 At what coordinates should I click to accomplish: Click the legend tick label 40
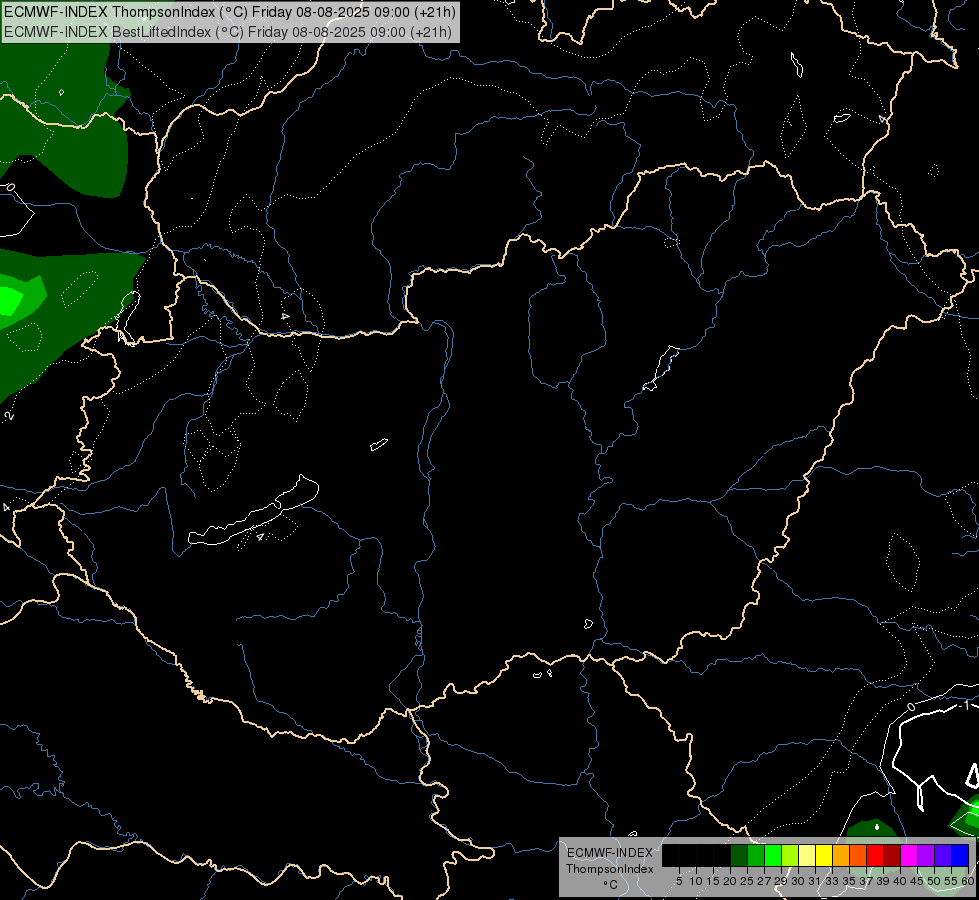pos(900,881)
